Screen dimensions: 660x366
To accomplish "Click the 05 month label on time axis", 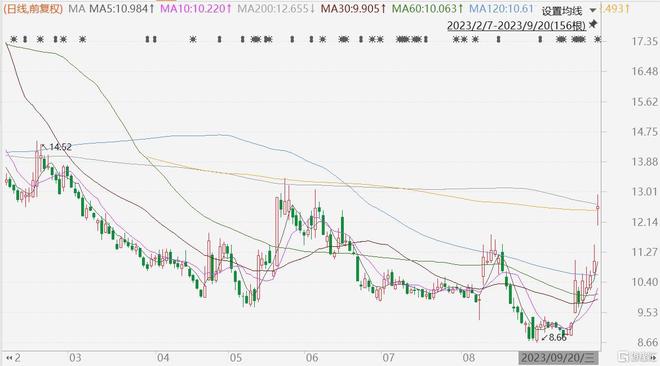I will pyautogui.click(x=236, y=358).
